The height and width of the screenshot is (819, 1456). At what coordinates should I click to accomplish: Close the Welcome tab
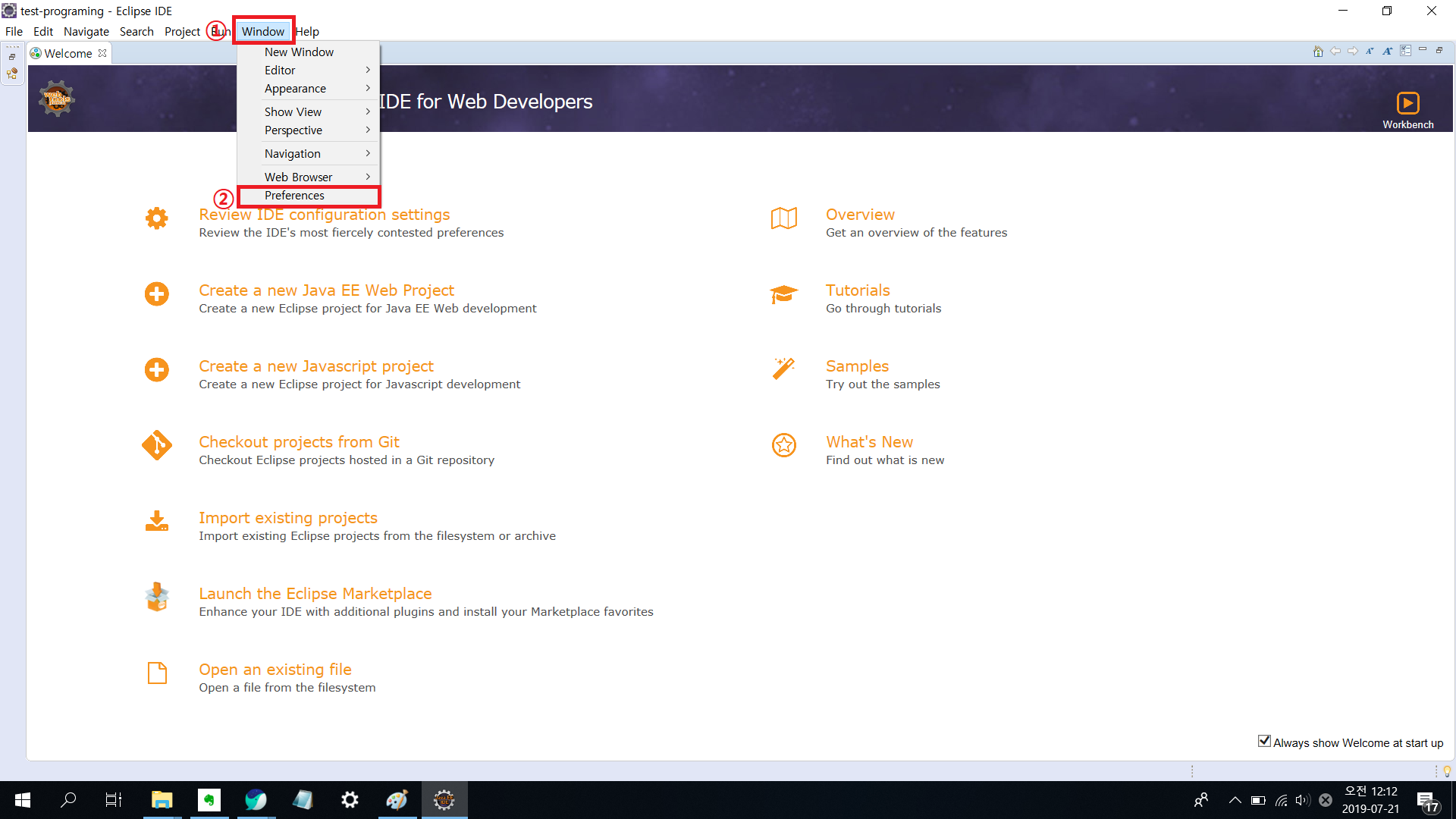point(102,53)
